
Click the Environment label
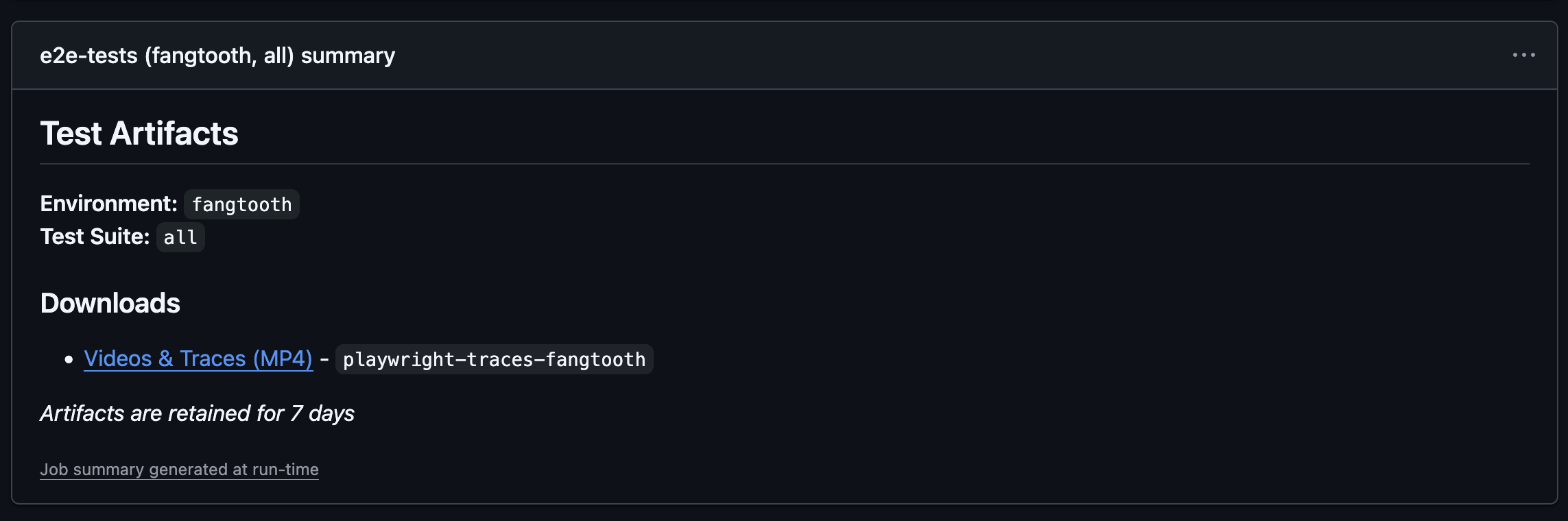[x=108, y=203]
